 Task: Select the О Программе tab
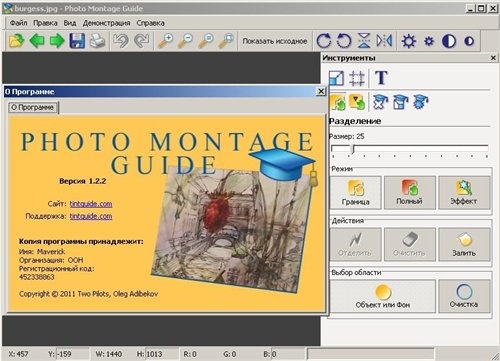click(x=33, y=107)
